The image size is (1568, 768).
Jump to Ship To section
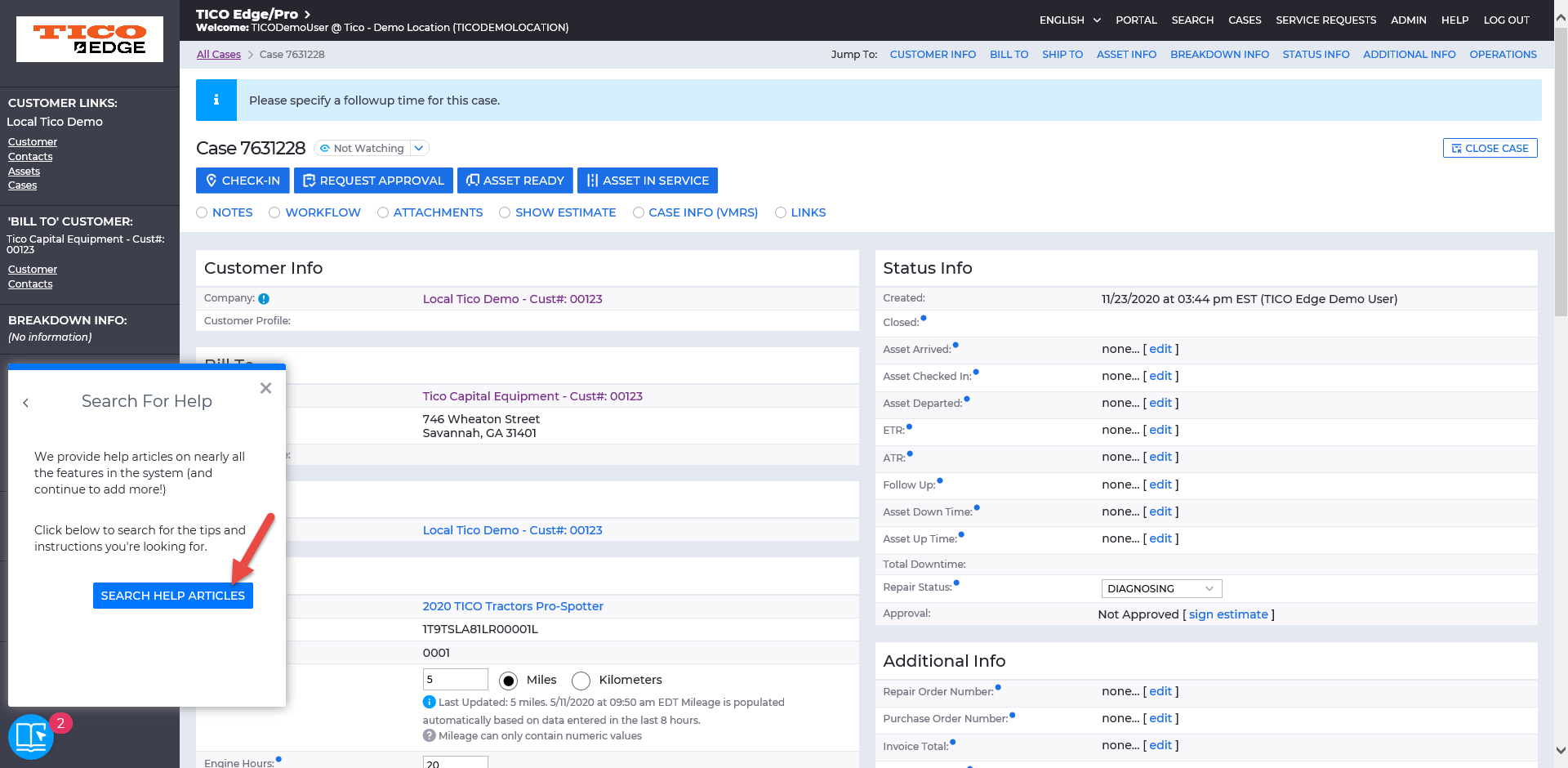tap(1062, 54)
